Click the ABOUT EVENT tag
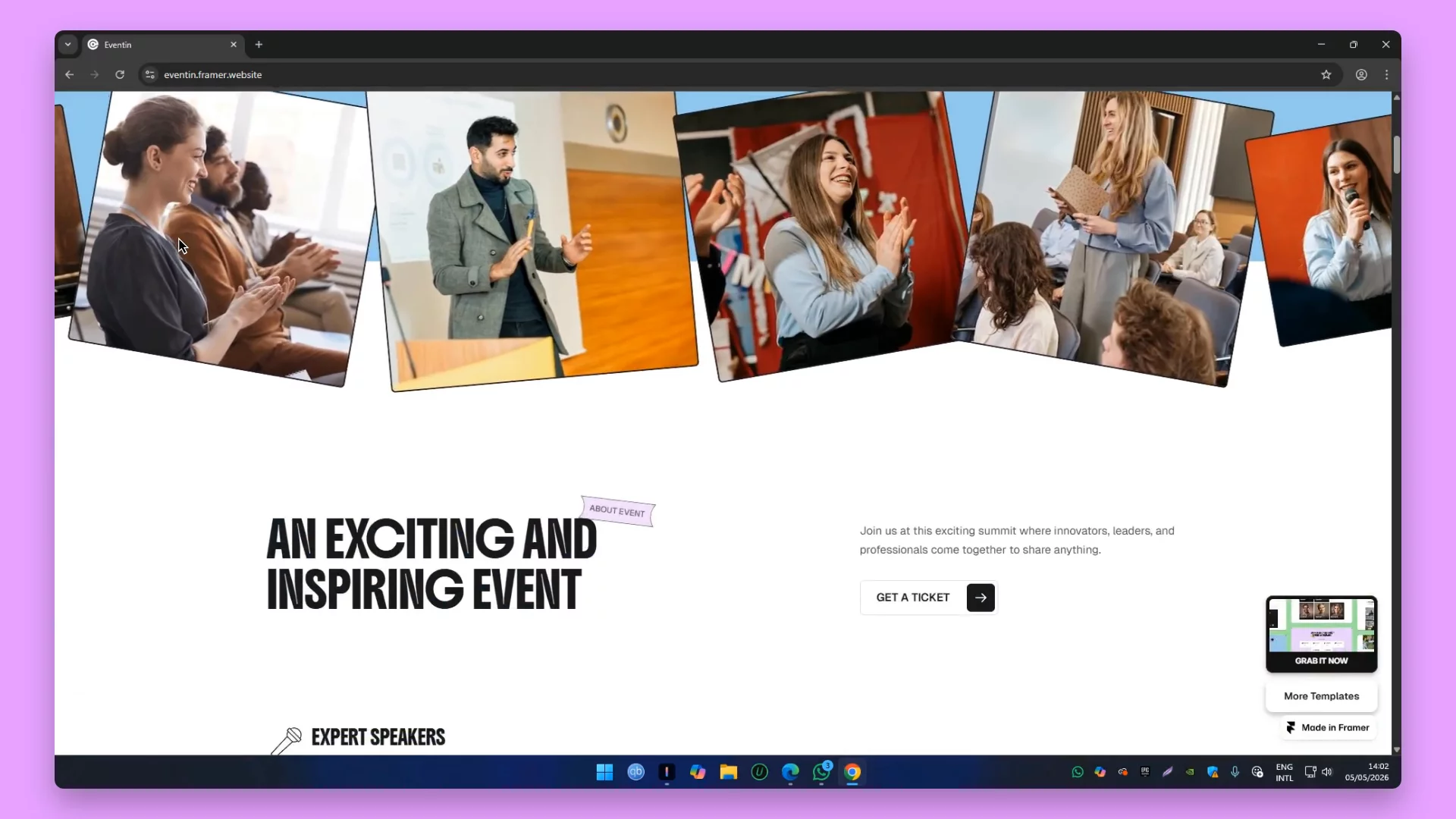The width and height of the screenshot is (1456, 819). (x=617, y=511)
